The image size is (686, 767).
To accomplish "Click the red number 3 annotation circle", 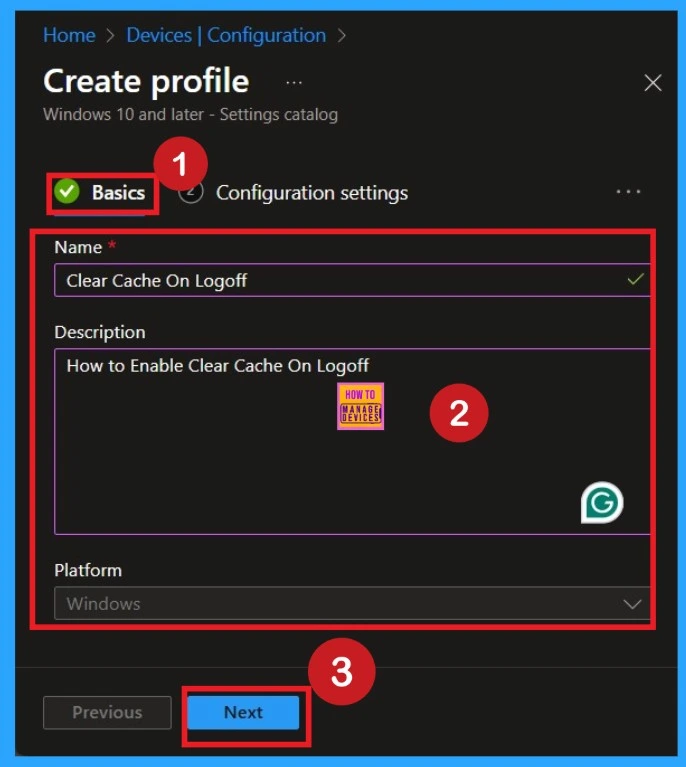I will click(341, 673).
